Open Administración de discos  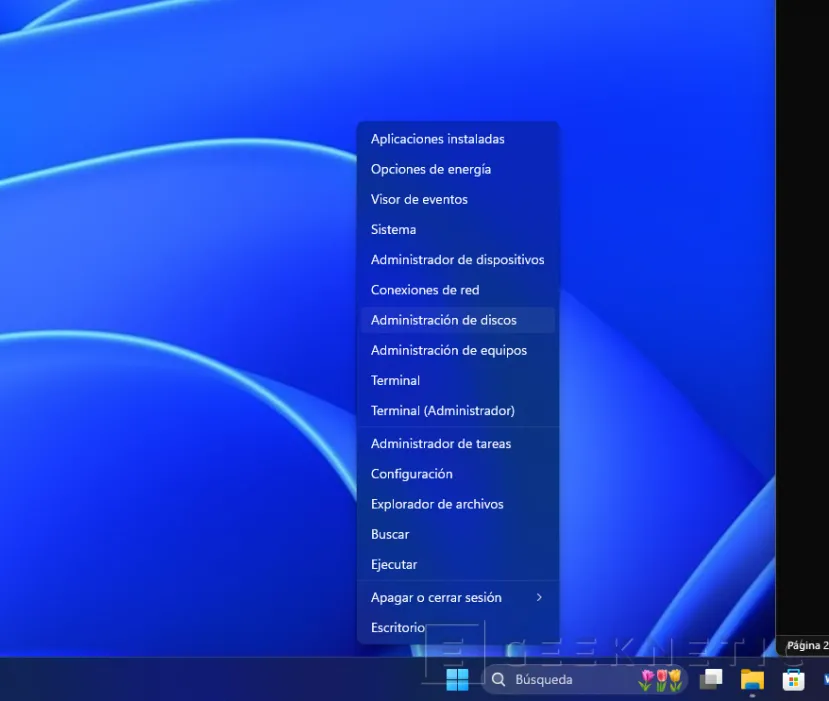pyautogui.click(x=444, y=319)
